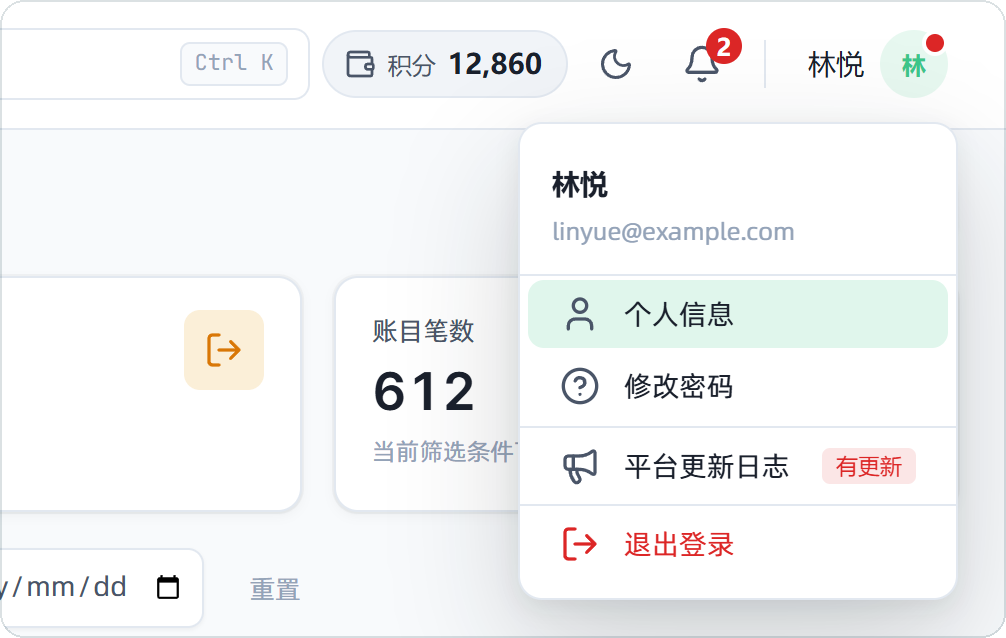1006x638 pixels.
Task: Choose 修改密码 from the user menu
Action: [x=738, y=386]
